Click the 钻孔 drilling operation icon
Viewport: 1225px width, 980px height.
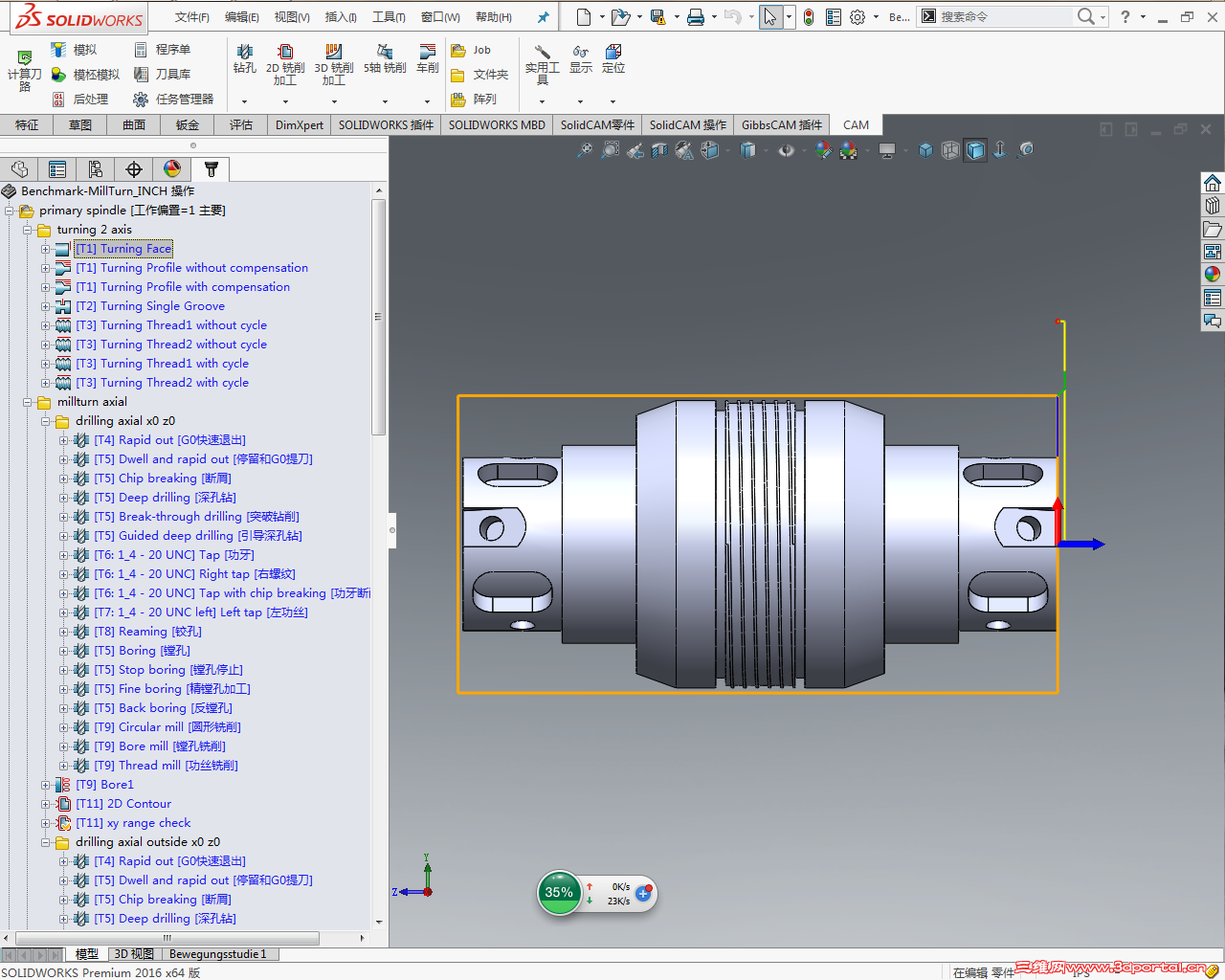245,52
